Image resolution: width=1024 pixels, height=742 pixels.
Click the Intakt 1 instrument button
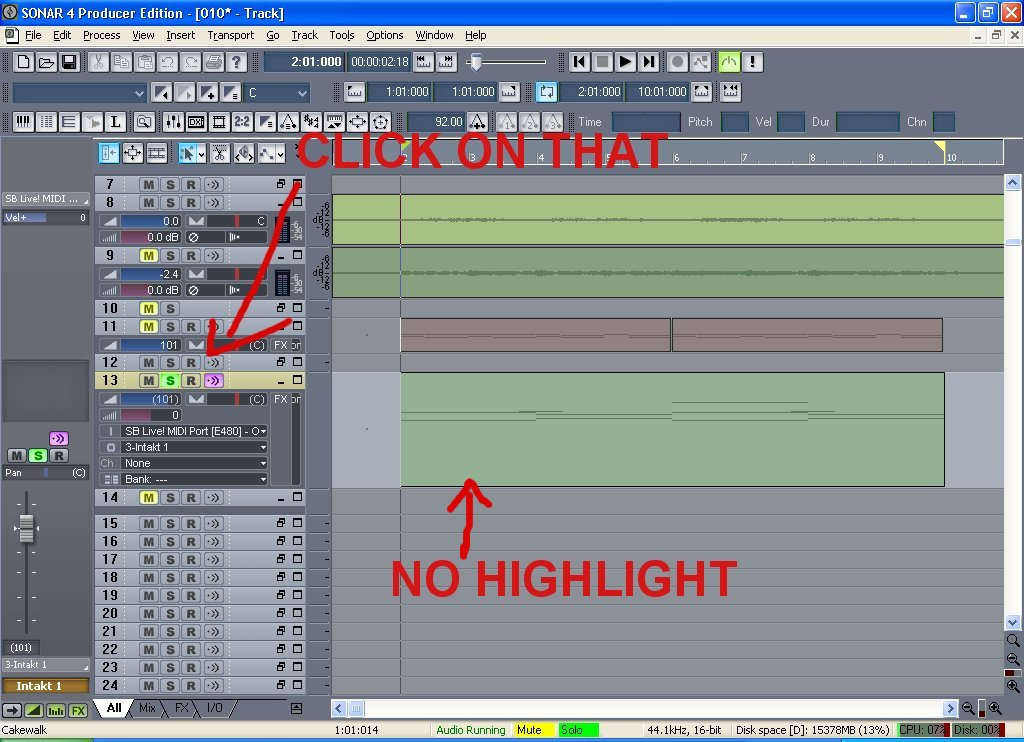(x=46, y=686)
